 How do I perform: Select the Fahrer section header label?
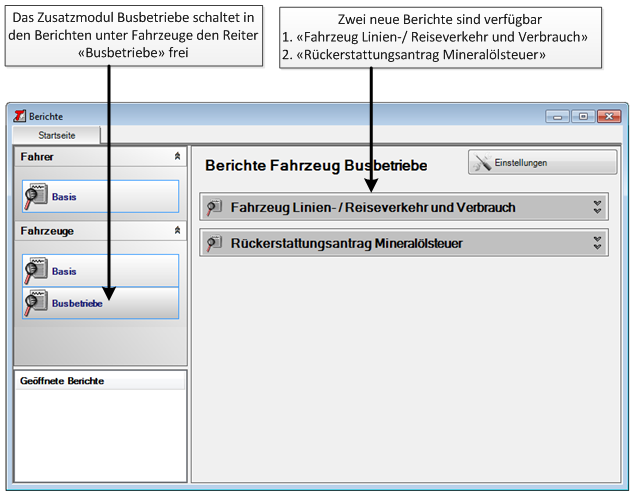pos(37,157)
